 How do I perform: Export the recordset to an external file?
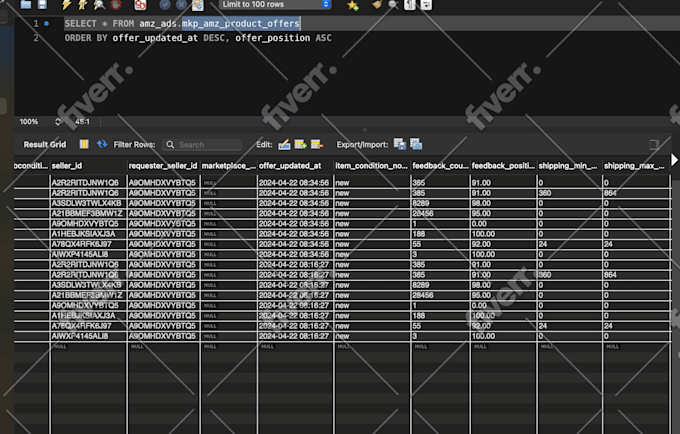tap(399, 145)
